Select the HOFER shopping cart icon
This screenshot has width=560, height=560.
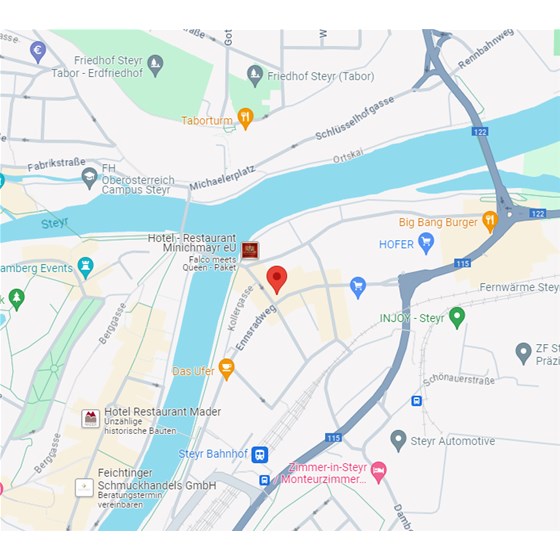pyautogui.click(x=426, y=243)
